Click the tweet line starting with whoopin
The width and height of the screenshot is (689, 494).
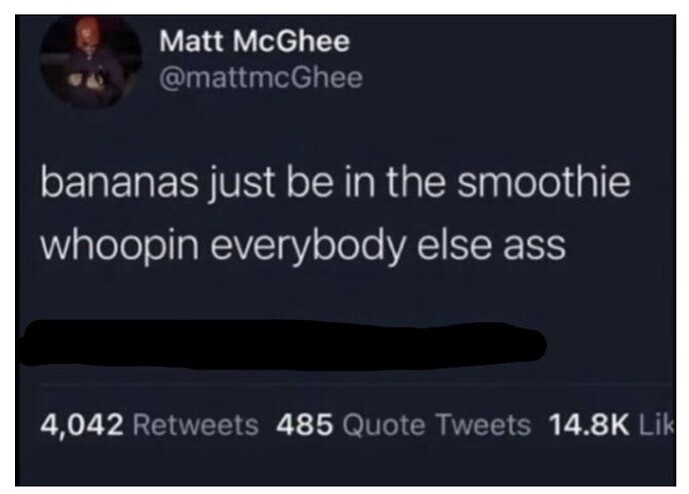[x=303, y=245]
